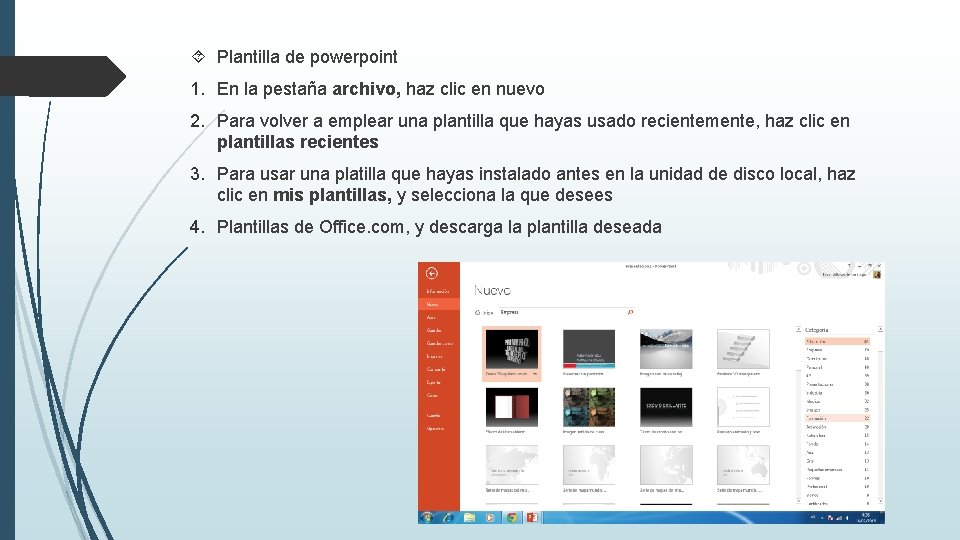The image size is (960, 540).
Task: Choose the third gray world map template
Action: click(666, 465)
